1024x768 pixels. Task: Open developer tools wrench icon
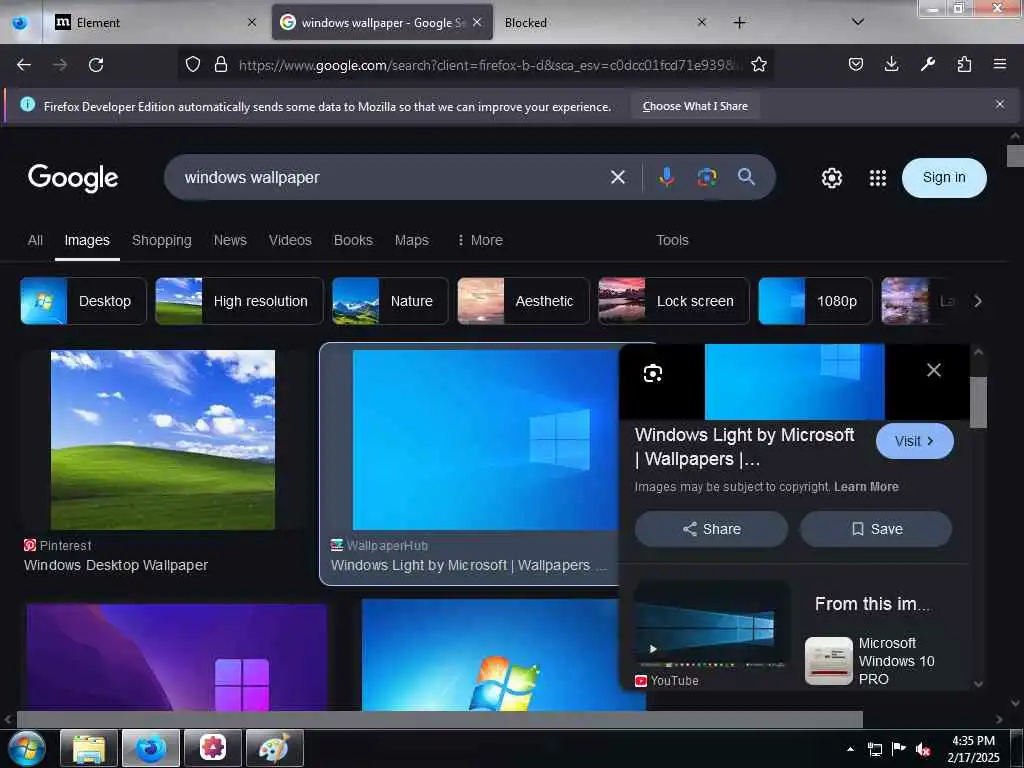[928, 64]
